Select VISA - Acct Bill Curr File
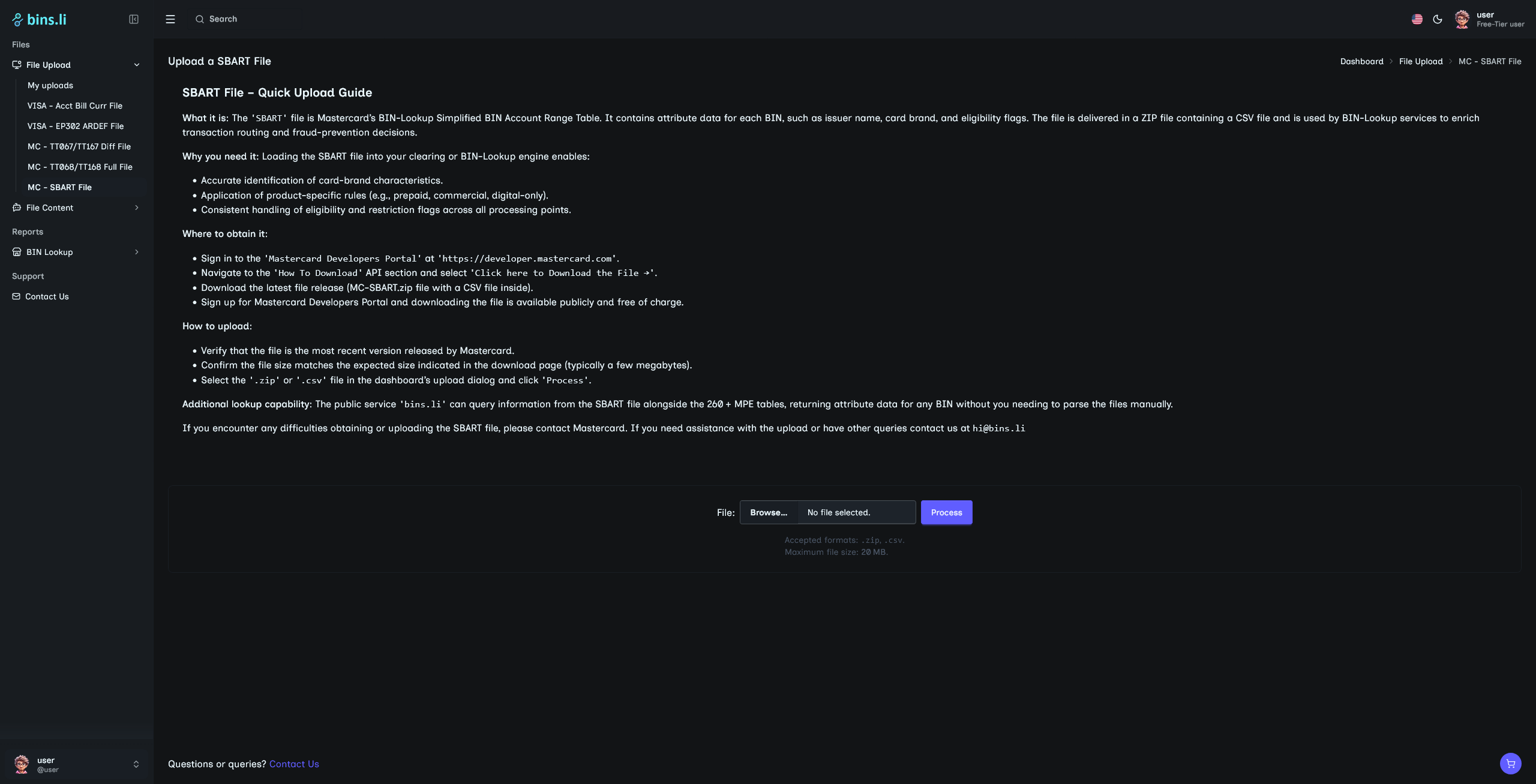The image size is (1536, 784). (75, 106)
